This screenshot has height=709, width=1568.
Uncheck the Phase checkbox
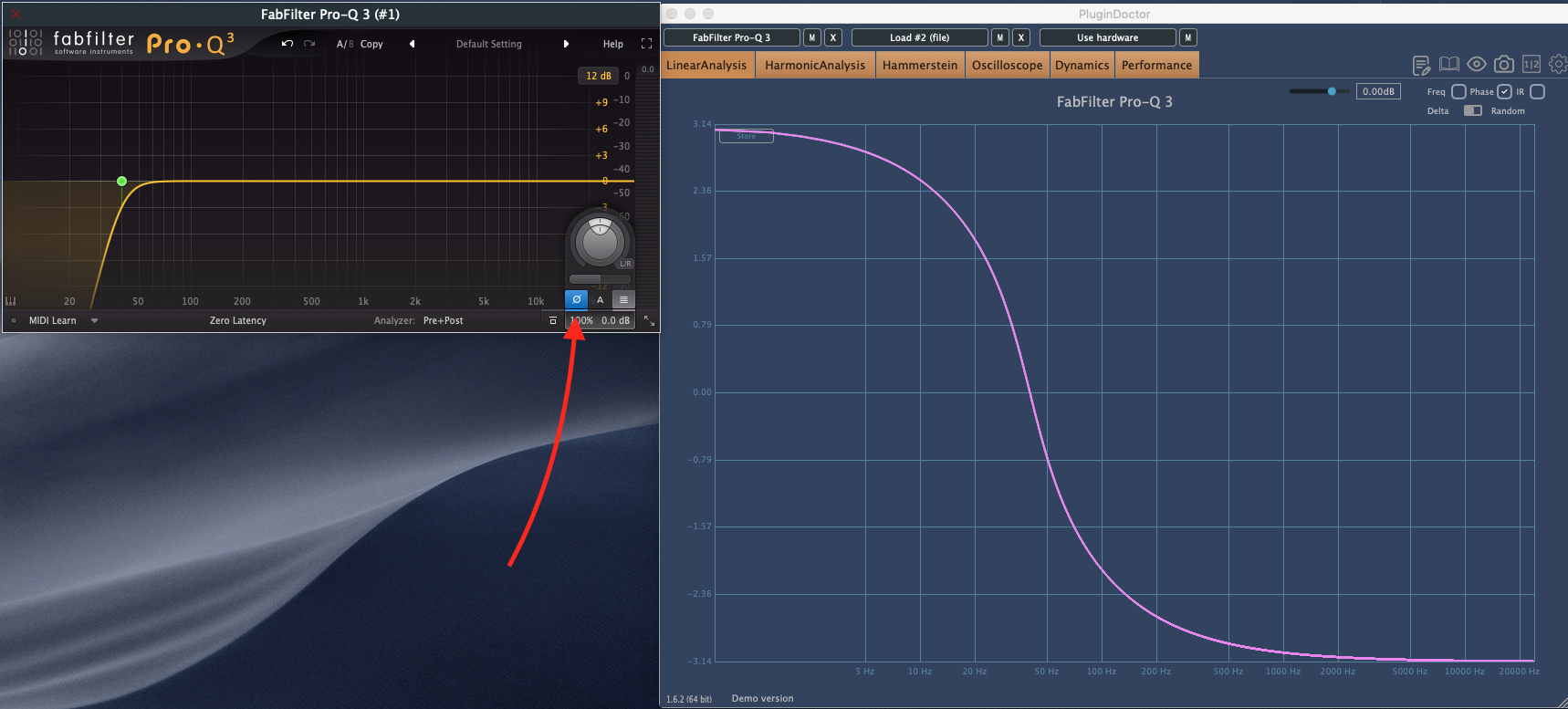point(1504,91)
